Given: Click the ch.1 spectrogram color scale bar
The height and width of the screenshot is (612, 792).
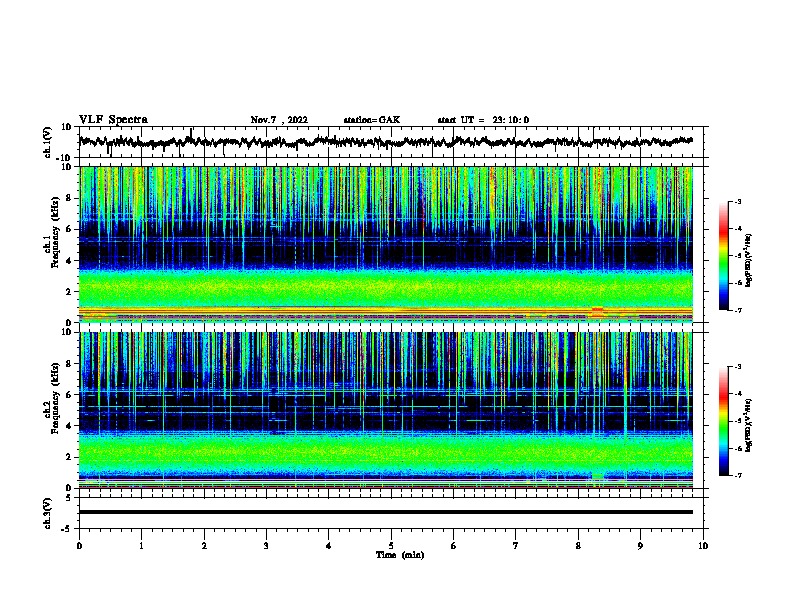Looking at the screenshot, I should tap(723, 256).
